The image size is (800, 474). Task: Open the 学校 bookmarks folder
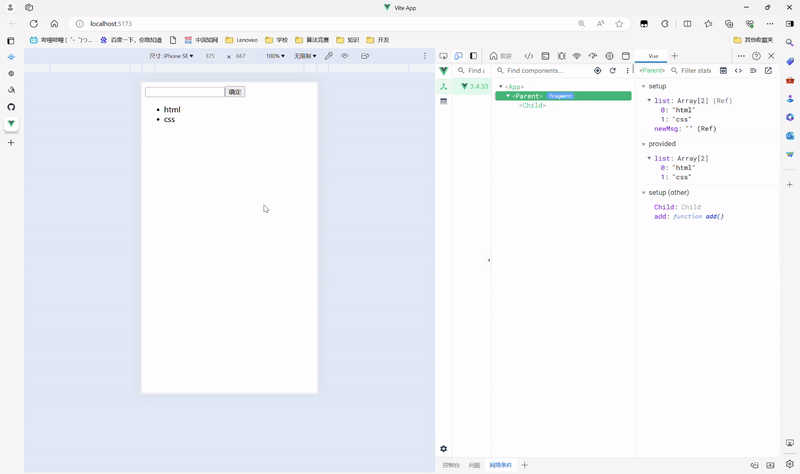point(277,40)
